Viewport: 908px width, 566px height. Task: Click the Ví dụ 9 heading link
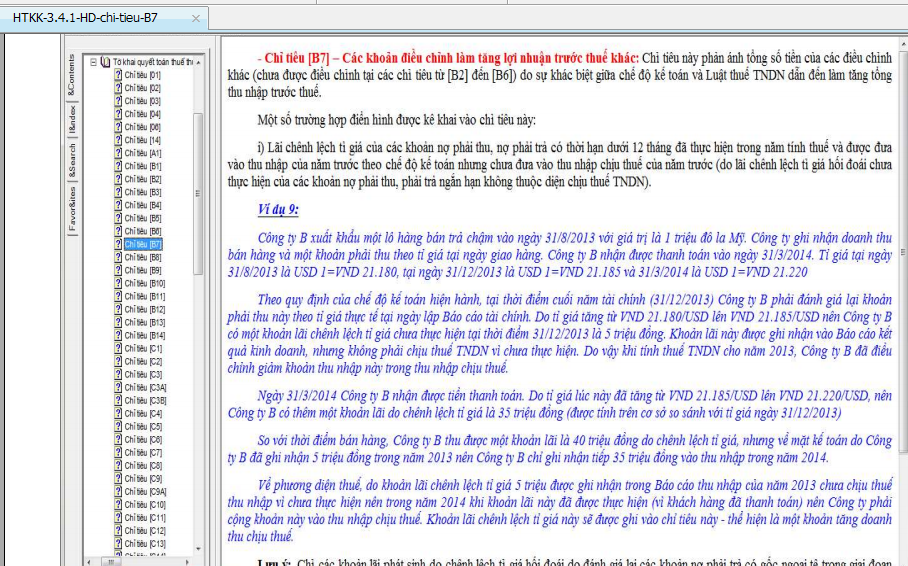pyautogui.click(x=278, y=209)
